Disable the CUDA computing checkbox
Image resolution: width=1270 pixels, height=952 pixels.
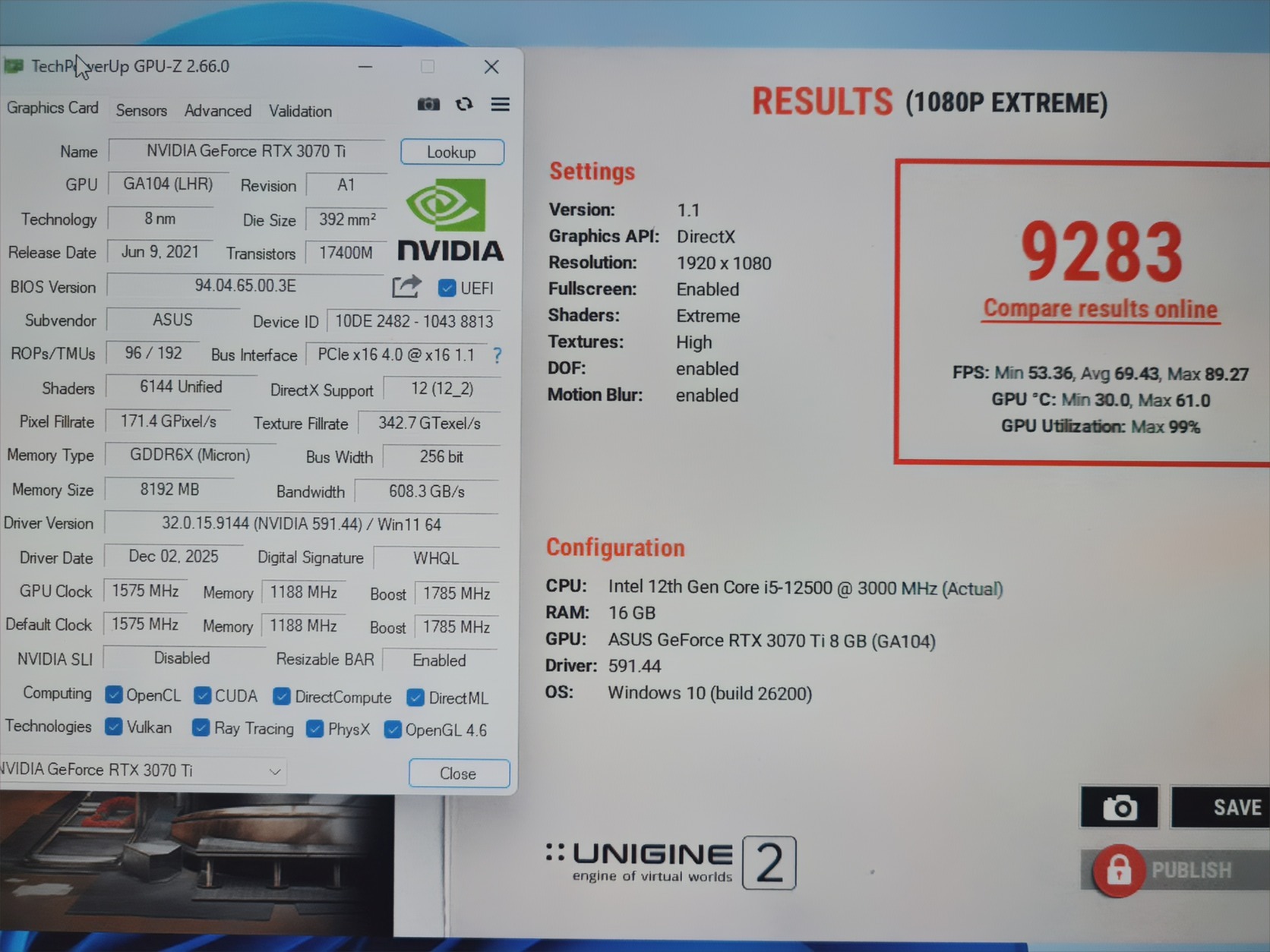coord(203,695)
